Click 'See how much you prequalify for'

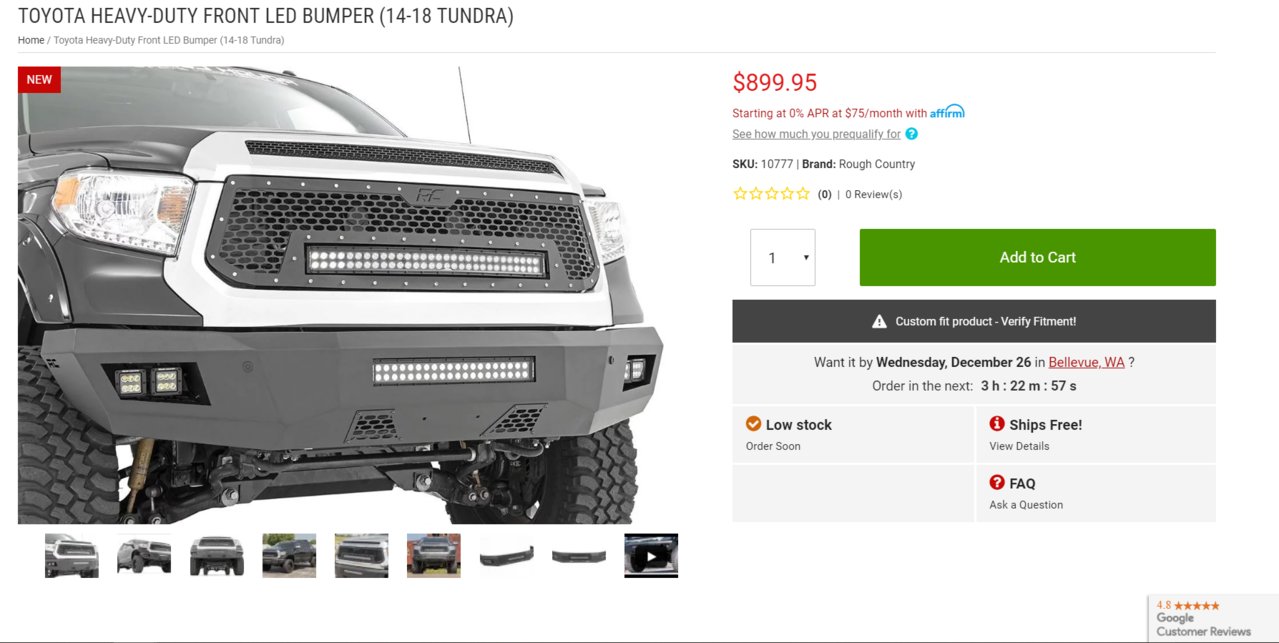[816, 134]
